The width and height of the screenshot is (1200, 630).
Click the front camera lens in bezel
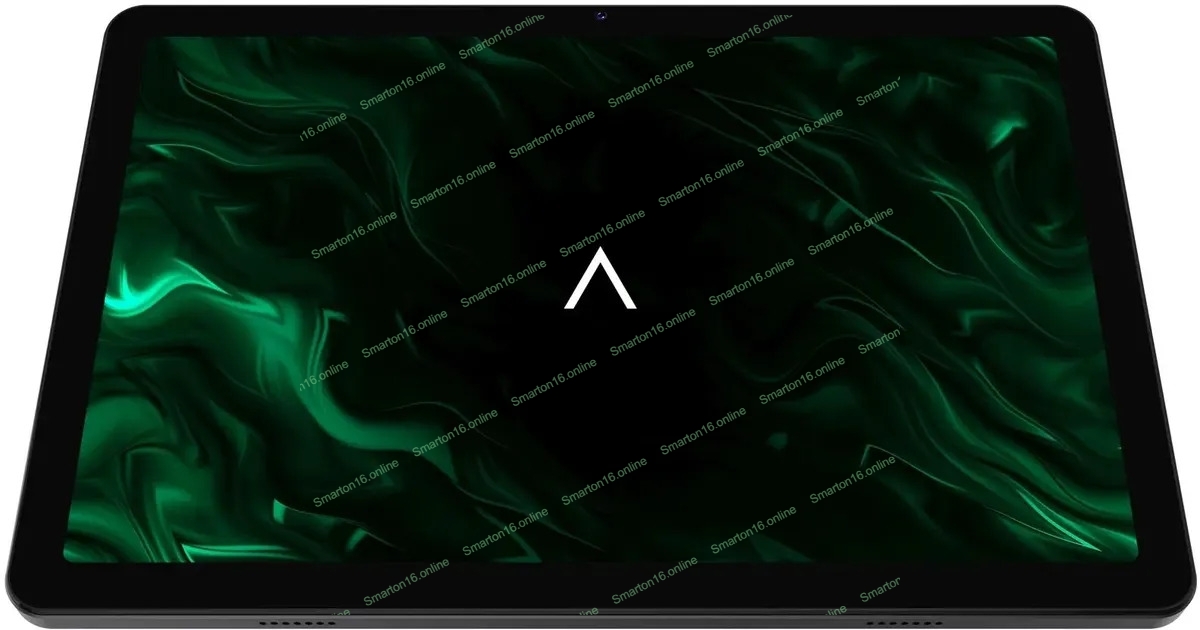pyautogui.click(x=600, y=15)
